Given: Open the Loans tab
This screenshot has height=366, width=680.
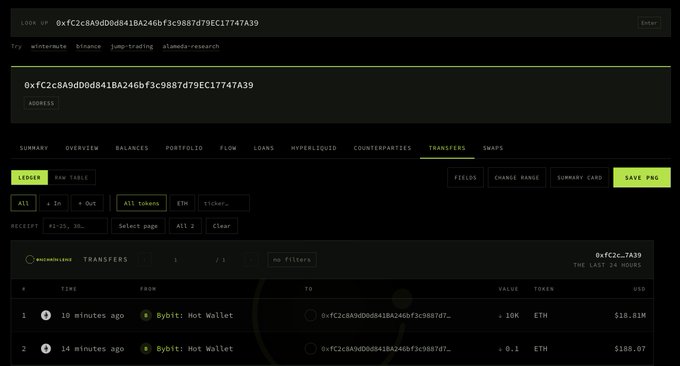Looking at the screenshot, I should (264, 148).
